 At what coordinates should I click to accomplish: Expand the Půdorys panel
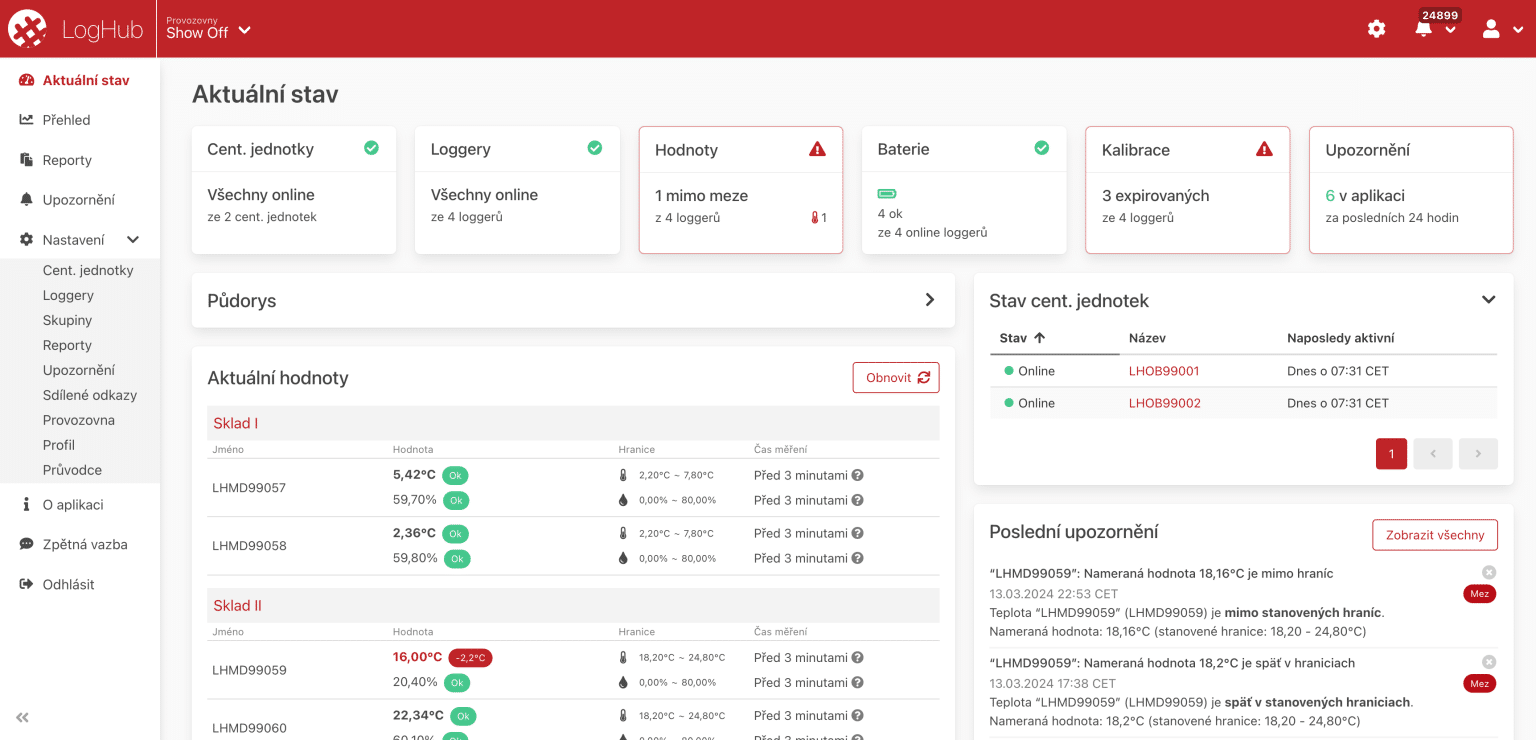pos(930,300)
